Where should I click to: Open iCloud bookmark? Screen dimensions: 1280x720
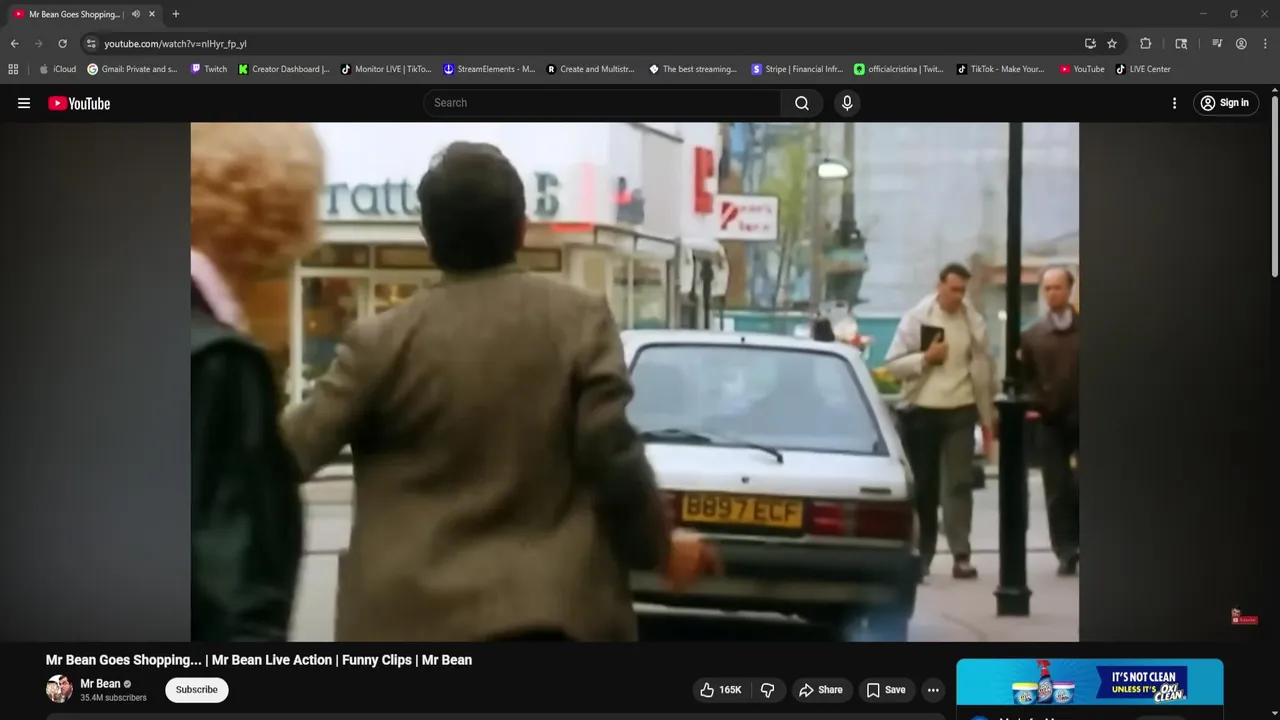57,69
